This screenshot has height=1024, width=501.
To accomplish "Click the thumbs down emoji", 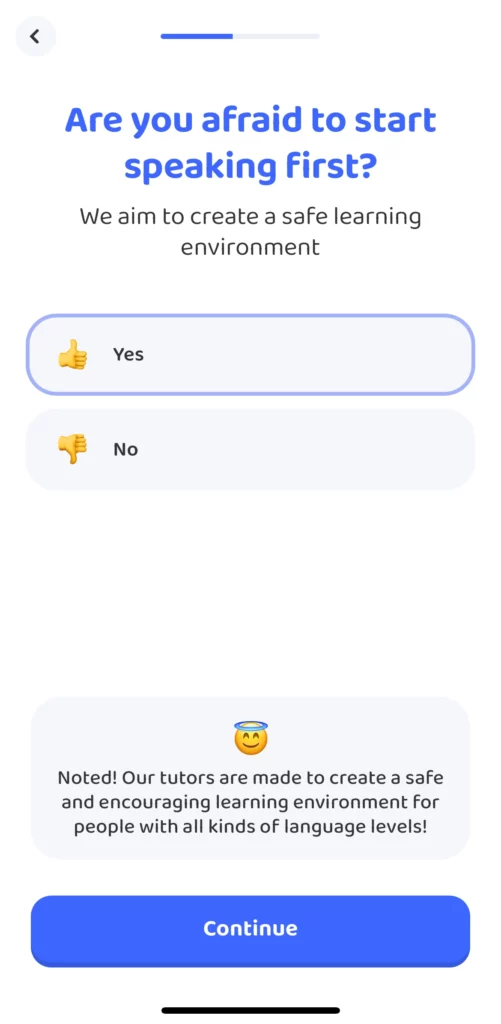I will tap(72, 449).
